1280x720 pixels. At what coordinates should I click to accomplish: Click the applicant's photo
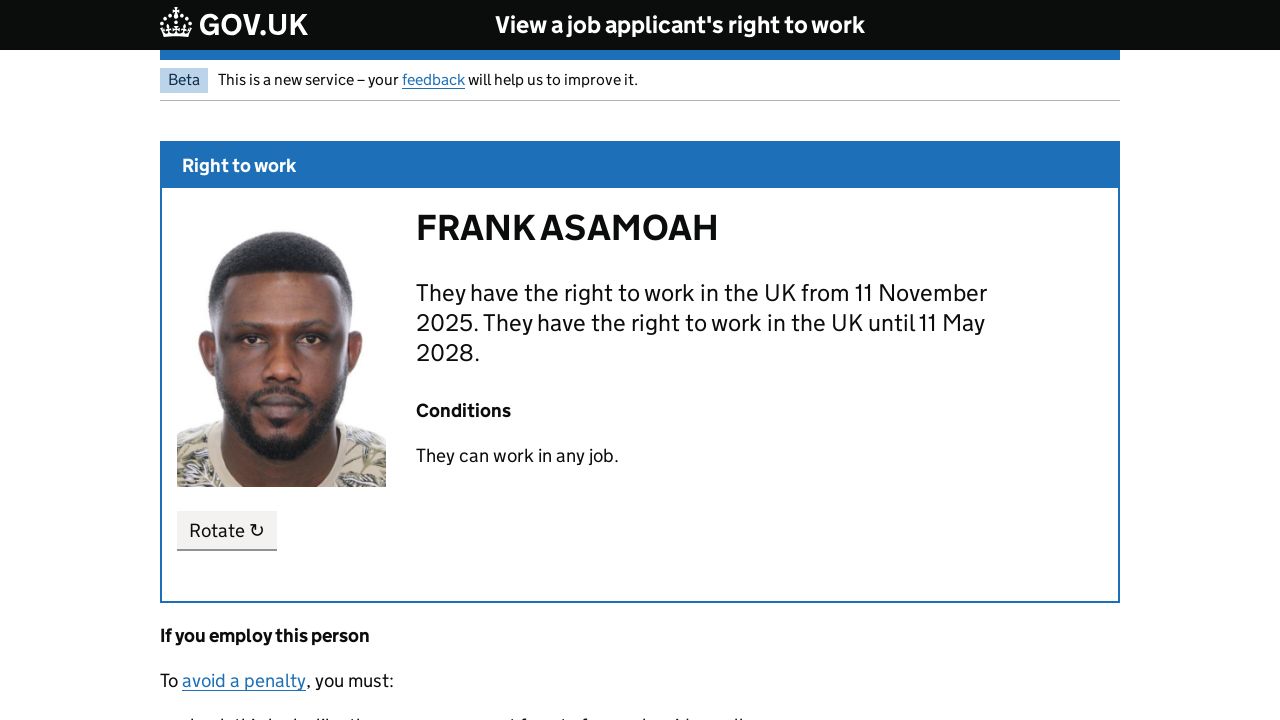coord(281,358)
